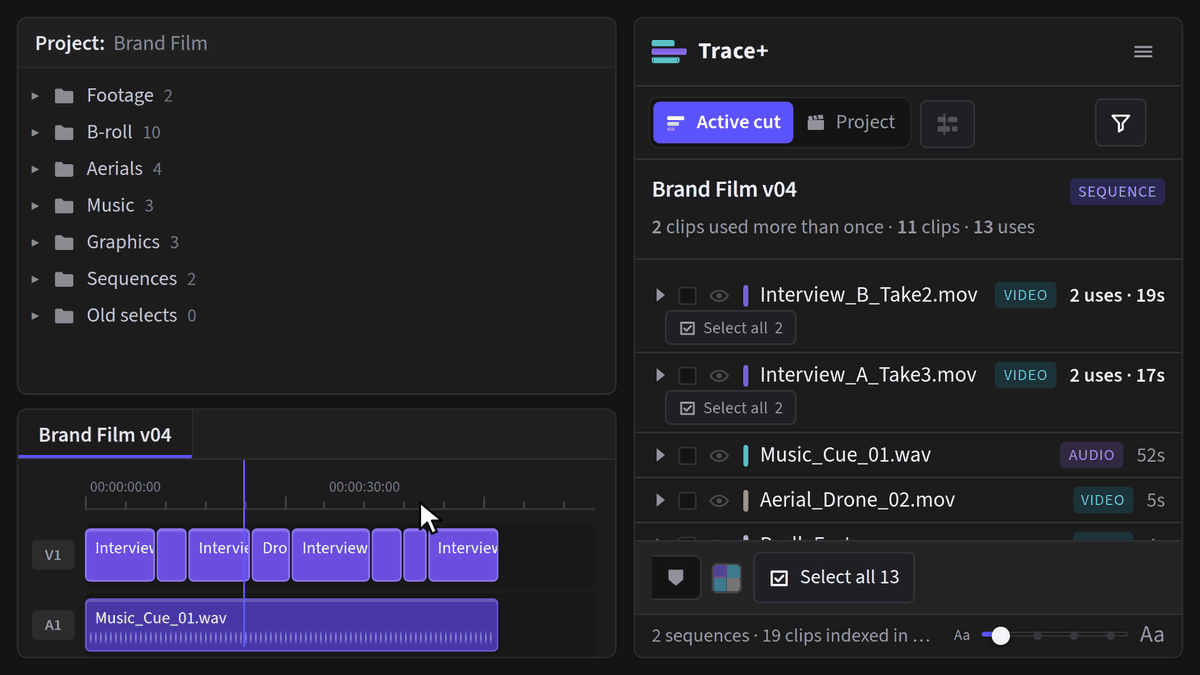Check the Interview_B_Take2.mov checkbox
Screen dimensions: 1200x675
(x=687, y=295)
